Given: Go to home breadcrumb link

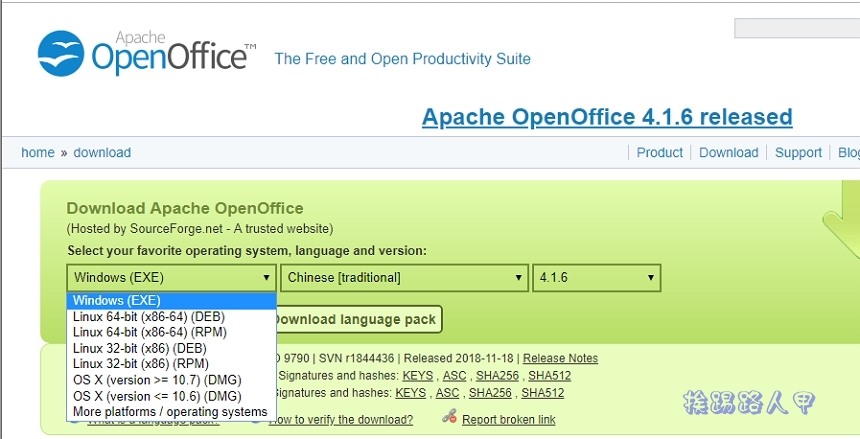Looking at the screenshot, I should pyautogui.click(x=38, y=153).
